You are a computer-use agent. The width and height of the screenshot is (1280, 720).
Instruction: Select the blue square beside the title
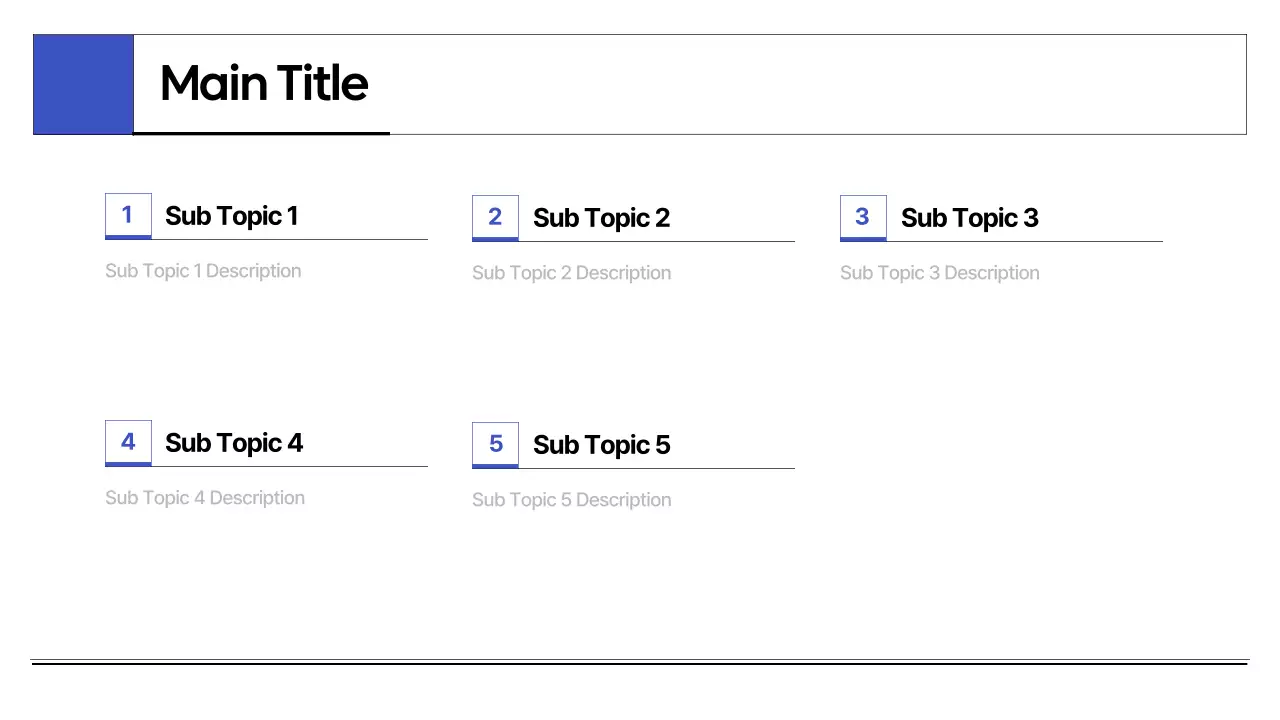(83, 84)
